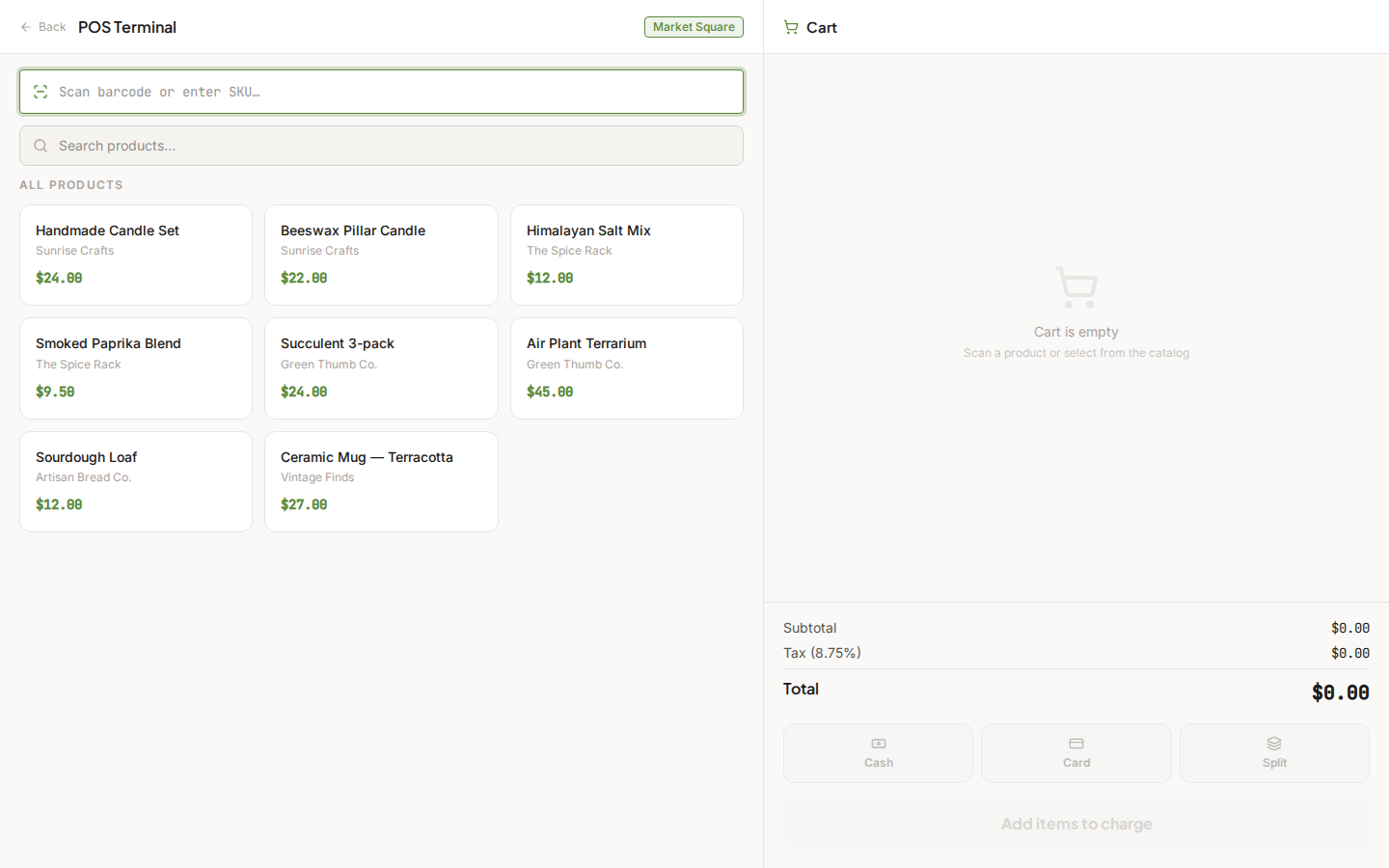
Task: Go Back from the POS Terminal
Action: point(42,27)
